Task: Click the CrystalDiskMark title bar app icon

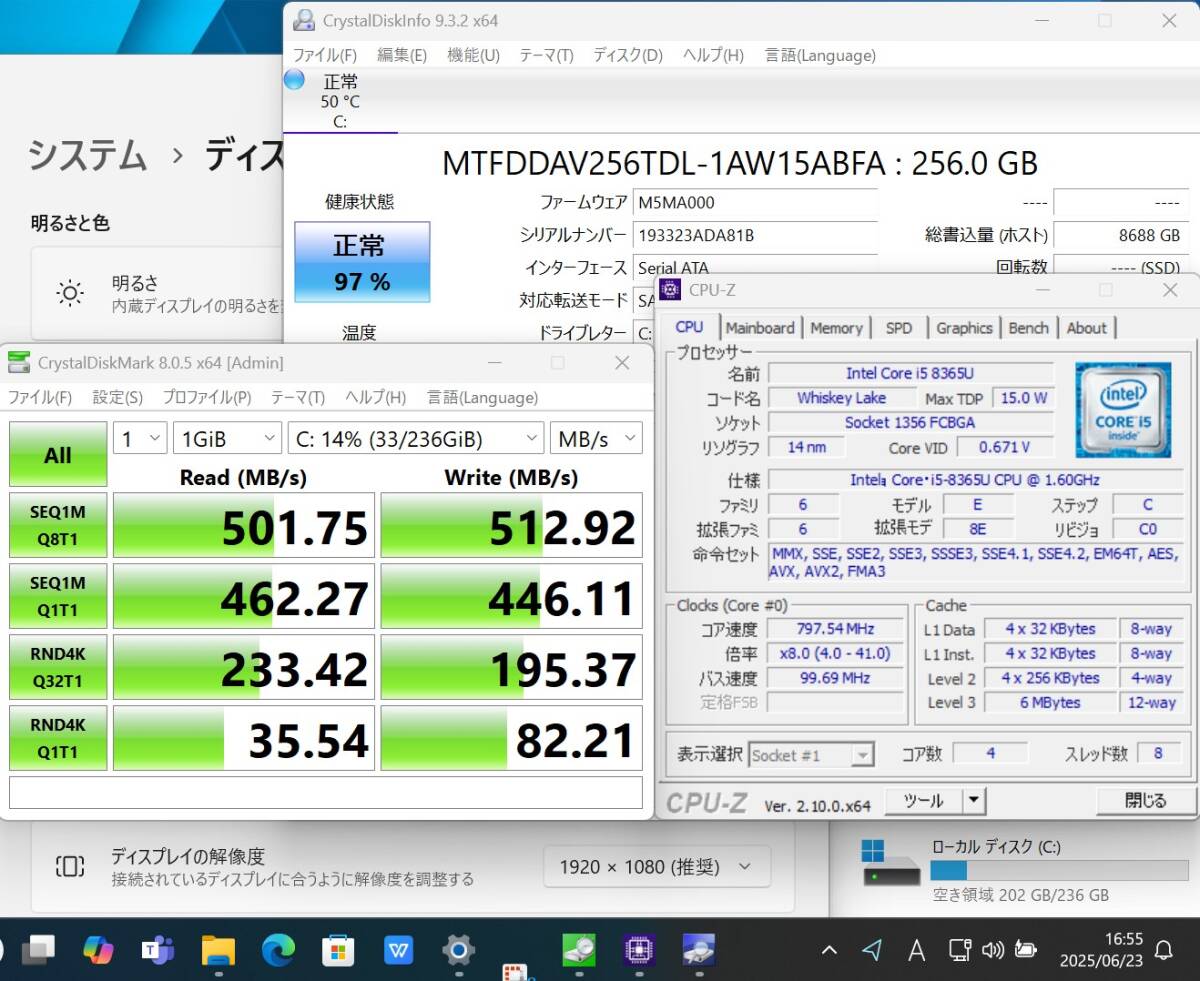Action: [x=19, y=363]
